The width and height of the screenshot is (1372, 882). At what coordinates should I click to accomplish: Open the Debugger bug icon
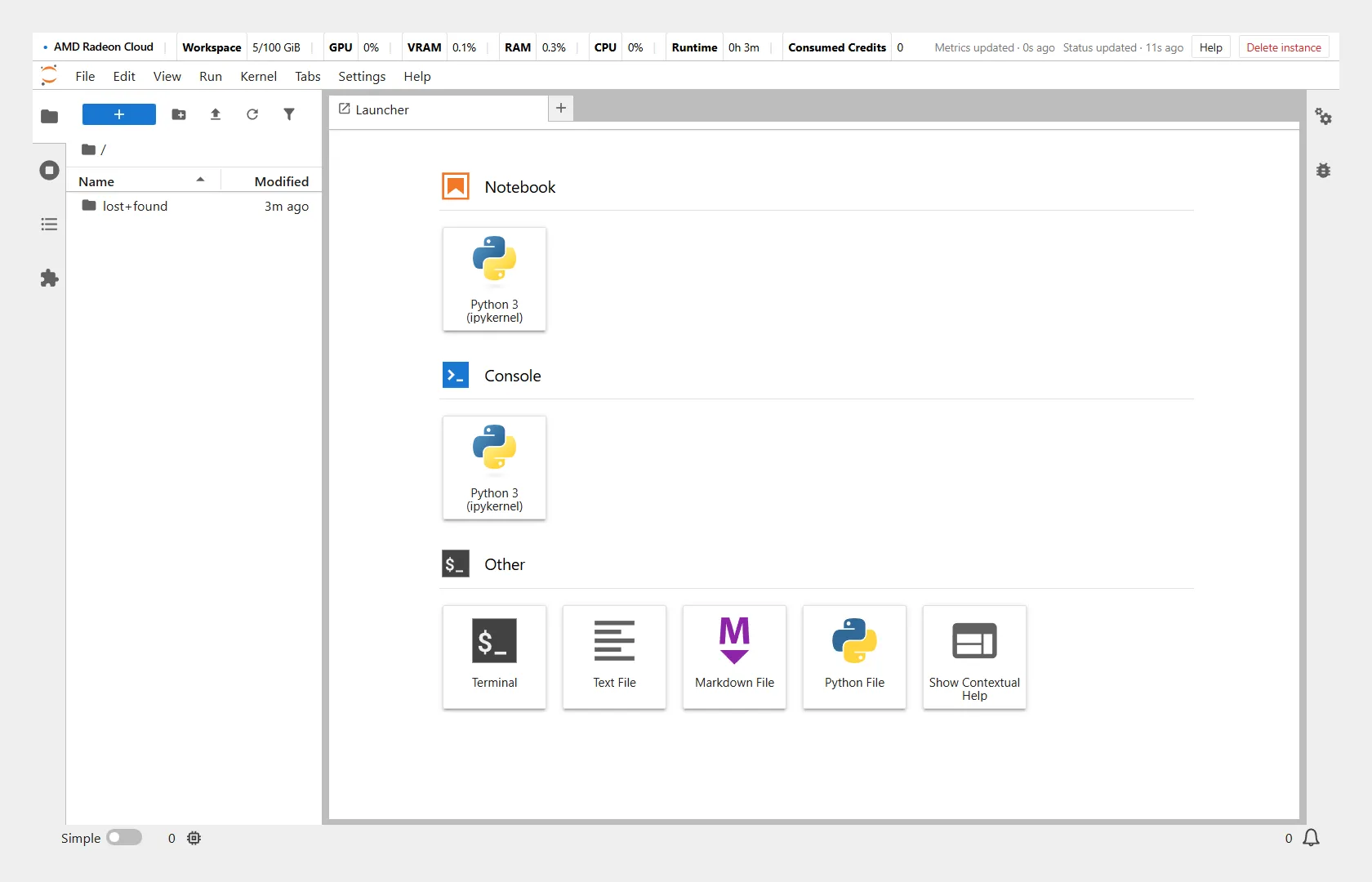[1323, 170]
